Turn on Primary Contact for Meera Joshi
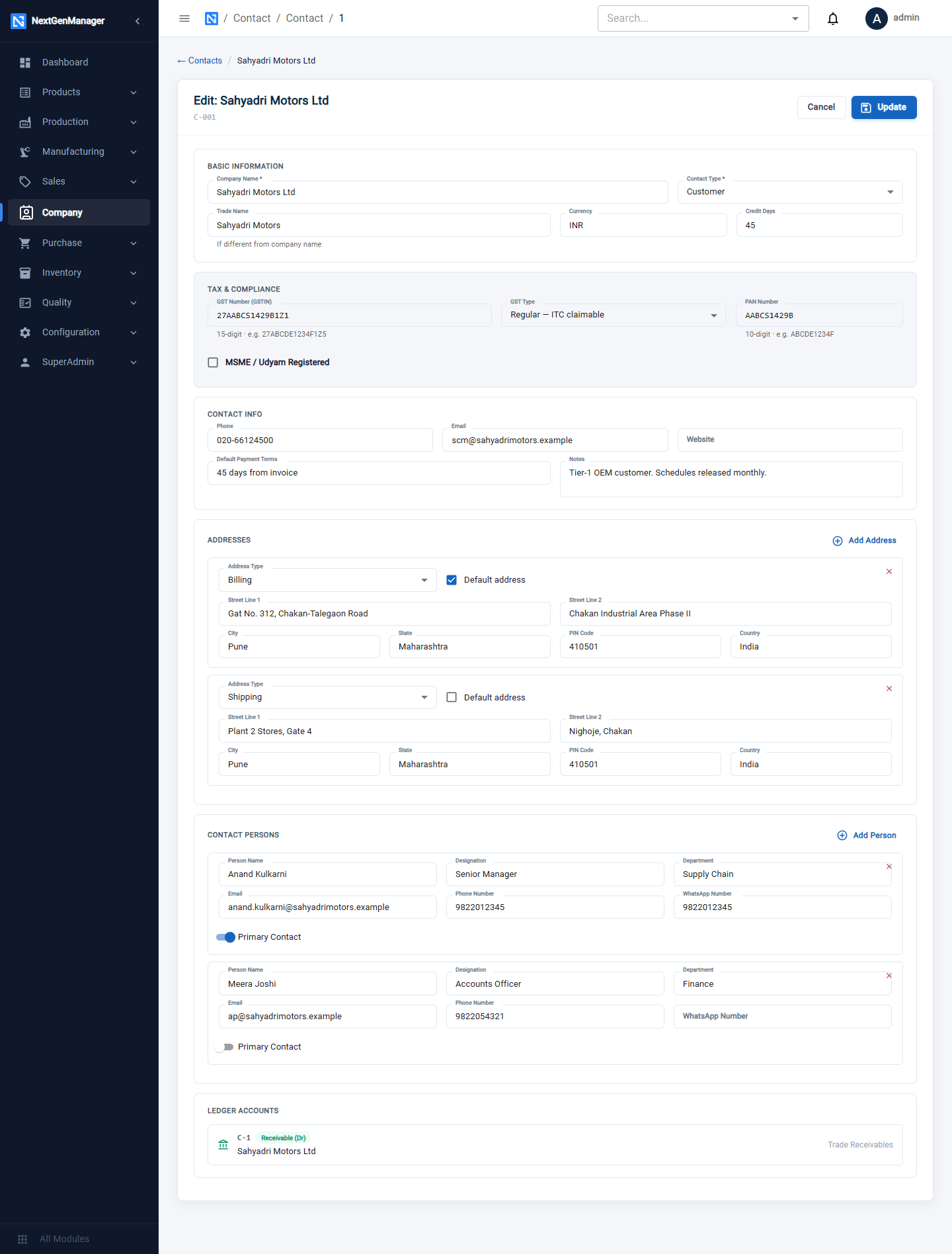Image resolution: width=952 pixels, height=1254 pixels. tap(225, 1047)
